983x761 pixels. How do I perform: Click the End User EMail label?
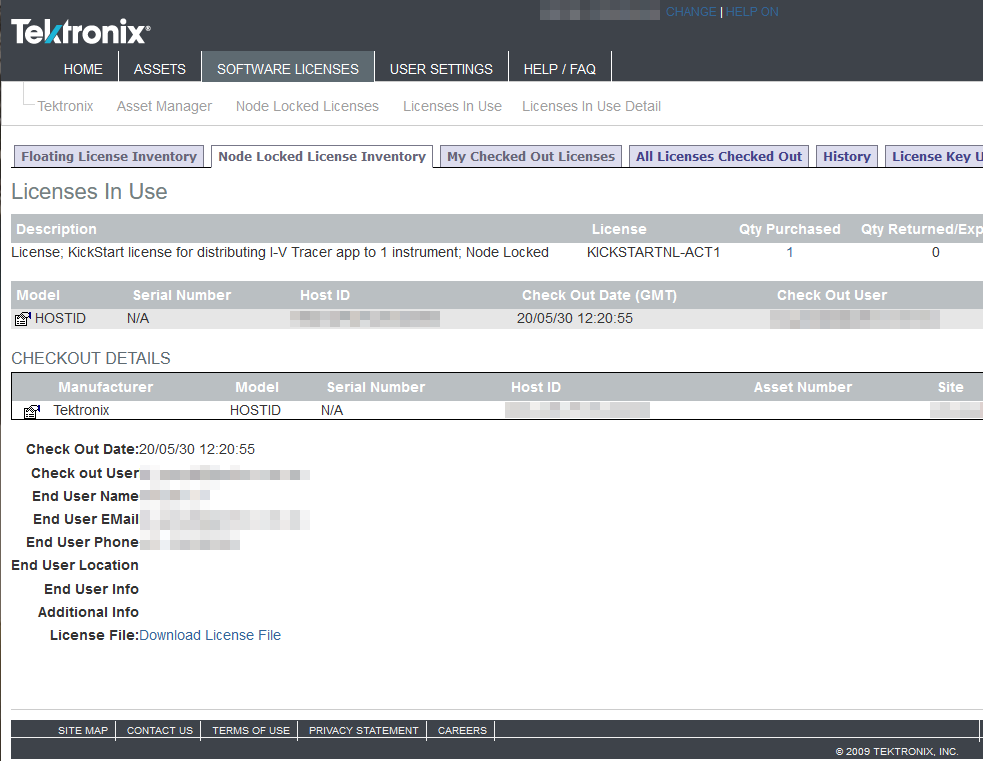click(86, 519)
